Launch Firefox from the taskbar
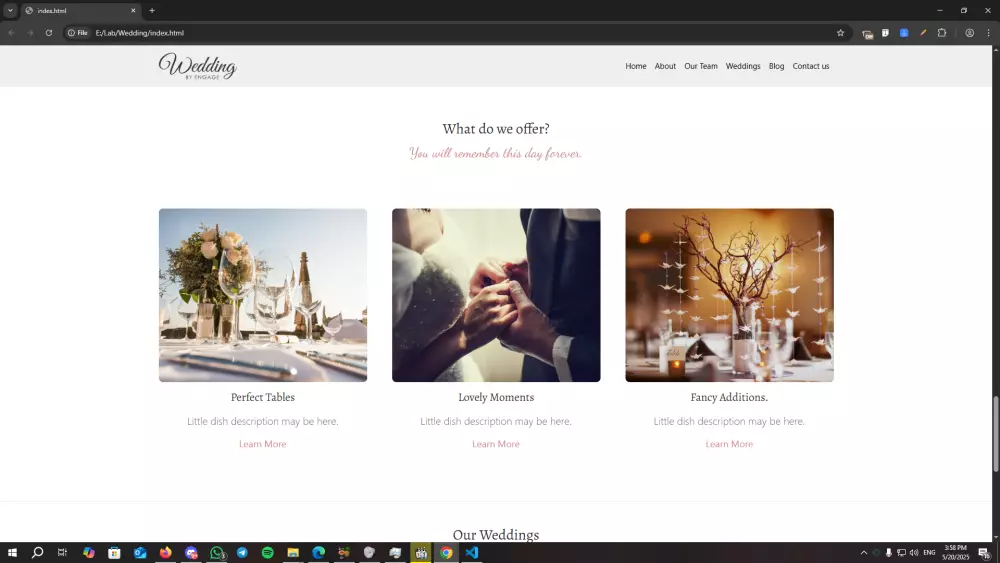This screenshot has width=1000, height=563. tap(165, 553)
